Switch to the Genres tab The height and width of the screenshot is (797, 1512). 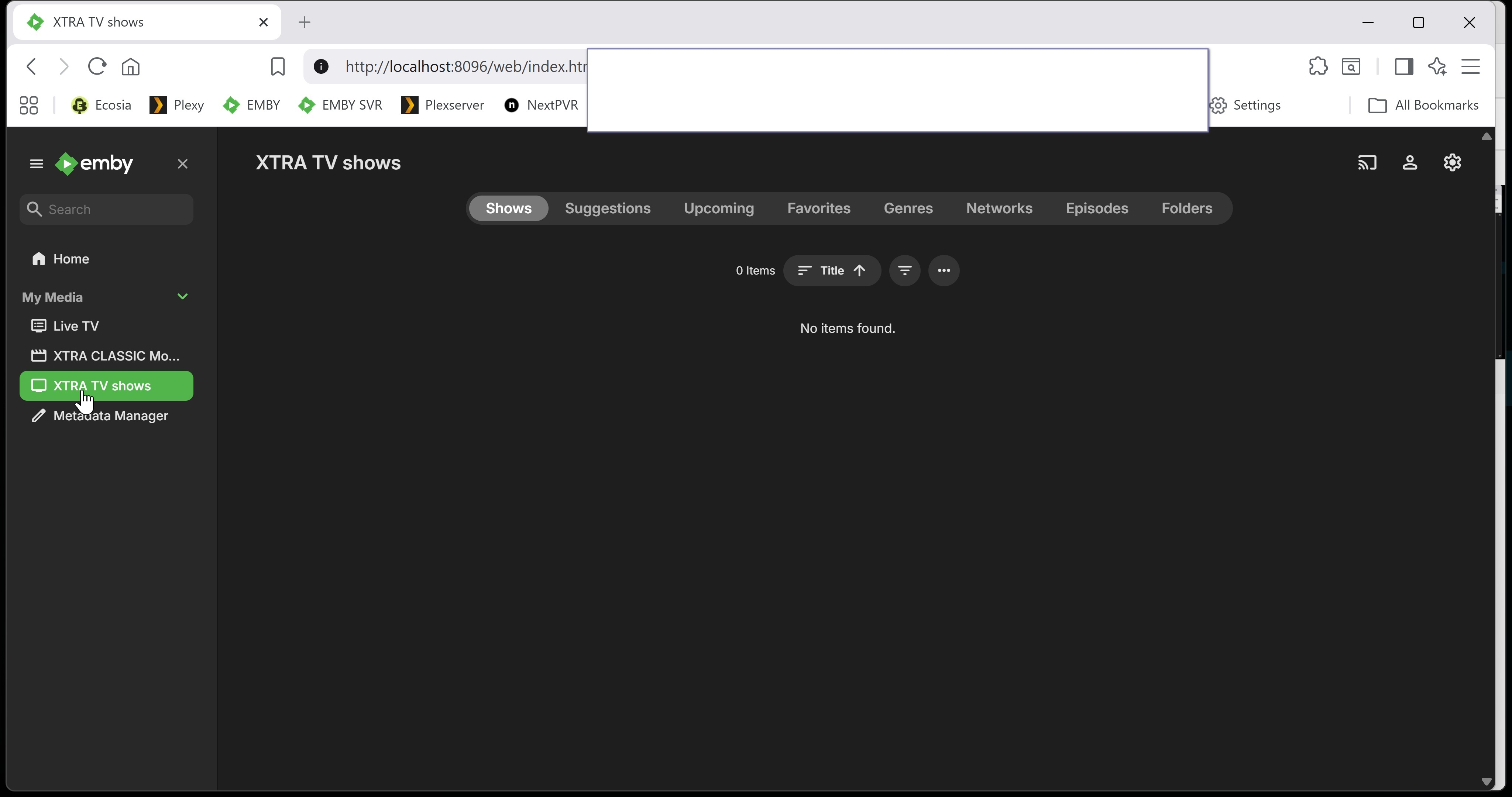pos(908,208)
